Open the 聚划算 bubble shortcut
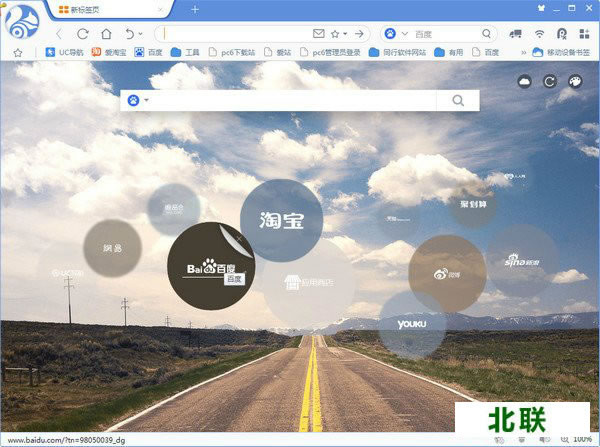Image resolution: width=600 pixels, height=447 pixels. (473, 205)
